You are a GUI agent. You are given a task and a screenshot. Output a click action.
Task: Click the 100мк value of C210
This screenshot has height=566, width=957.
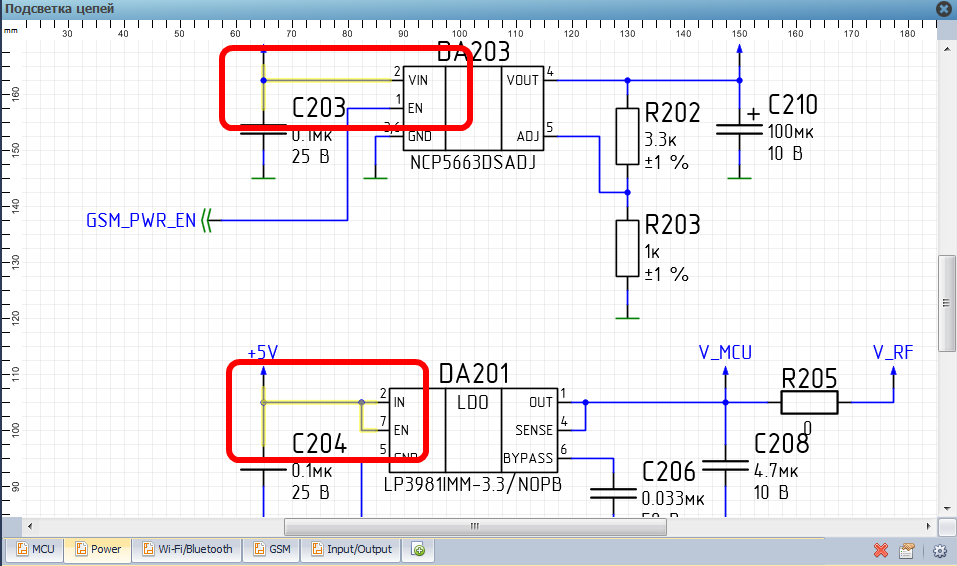(x=791, y=131)
